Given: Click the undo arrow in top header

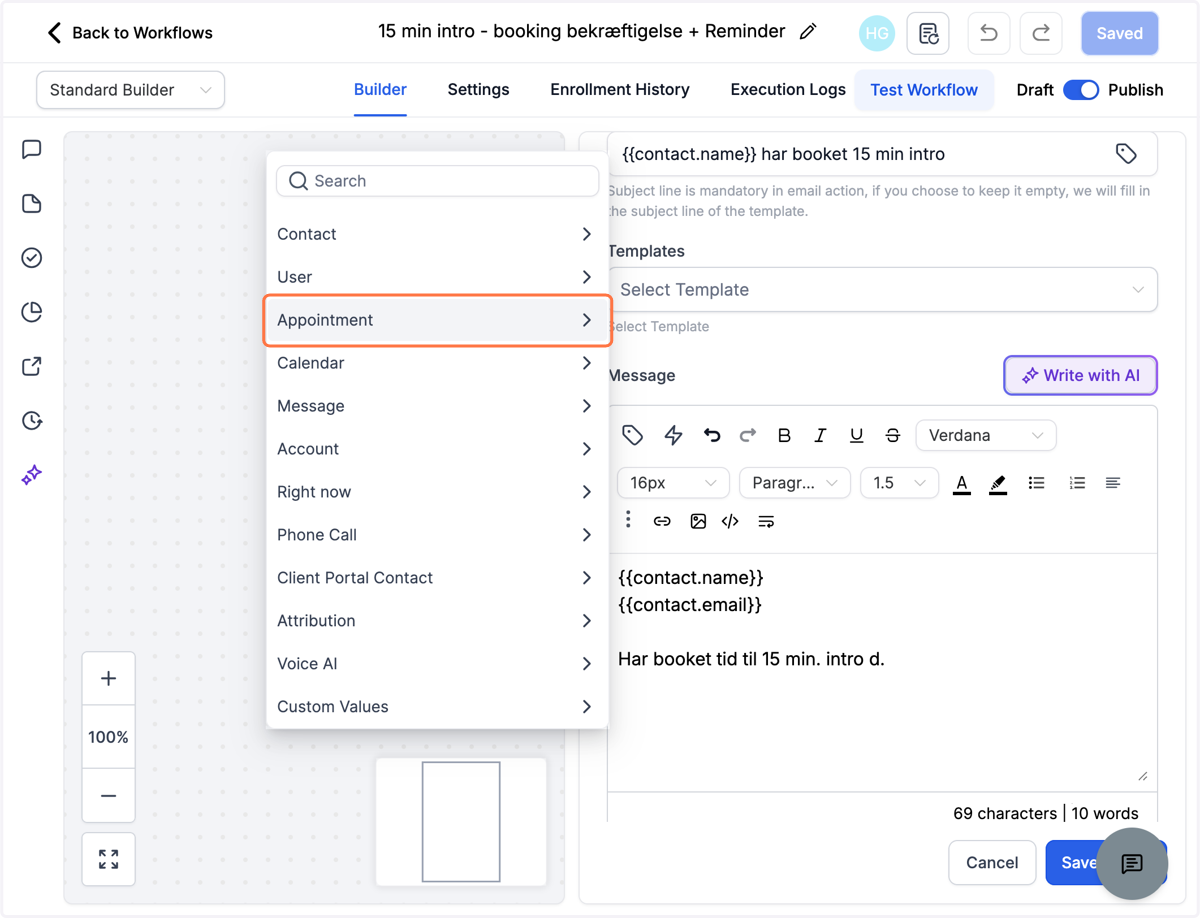Looking at the screenshot, I should pos(989,34).
